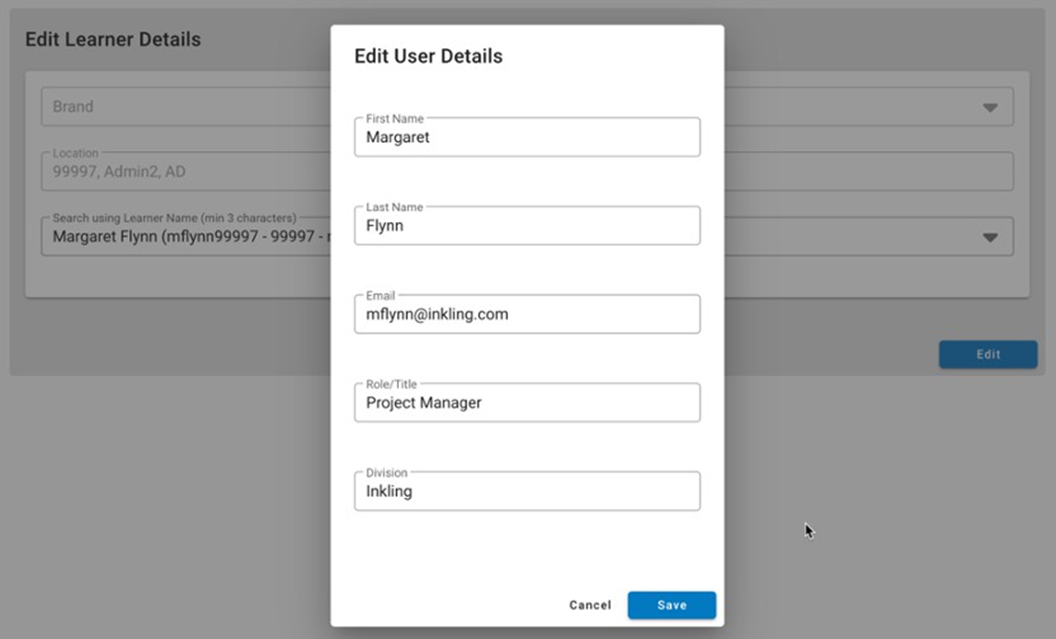Click the small Email floating label
Viewport: 1056px width, 639px height.
tap(381, 296)
